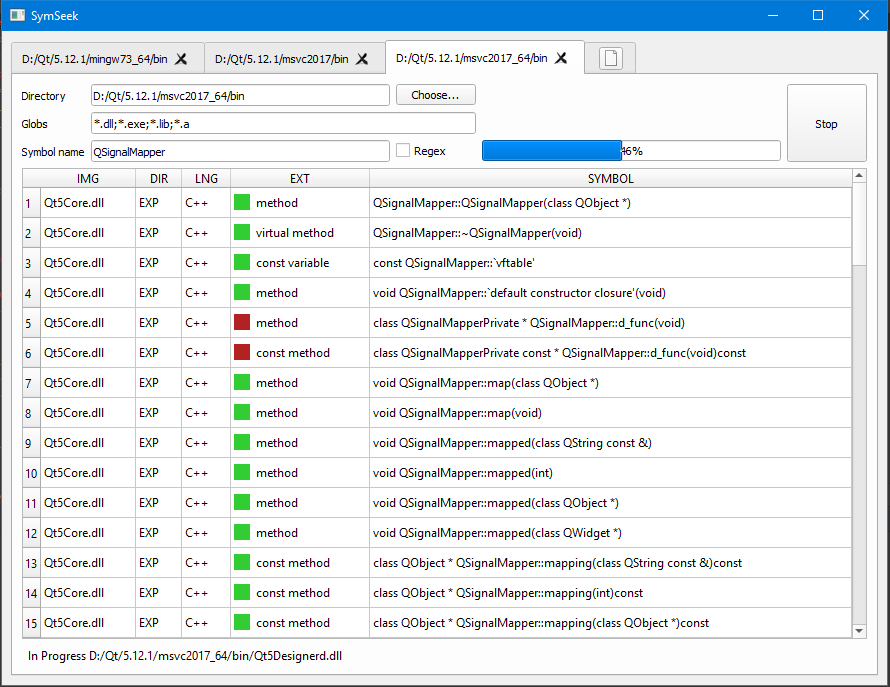Close the msvc2017_64/bin tab
The height and width of the screenshot is (687, 890).
click(561, 58)
